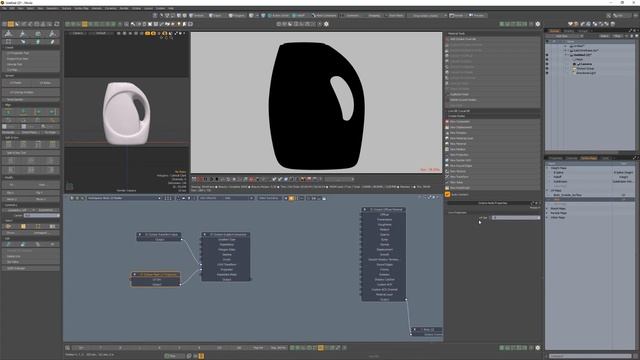Screen dimensions: 640x360
Task: Open the Vertex Map menu
Action: tap(81, 8)
